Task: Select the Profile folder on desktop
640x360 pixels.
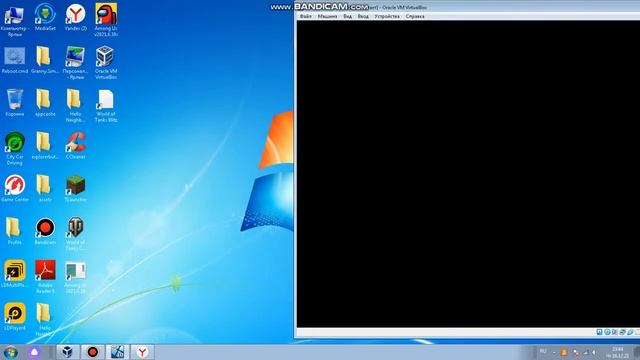Action: pyautogui.click(x=15, y=231)
